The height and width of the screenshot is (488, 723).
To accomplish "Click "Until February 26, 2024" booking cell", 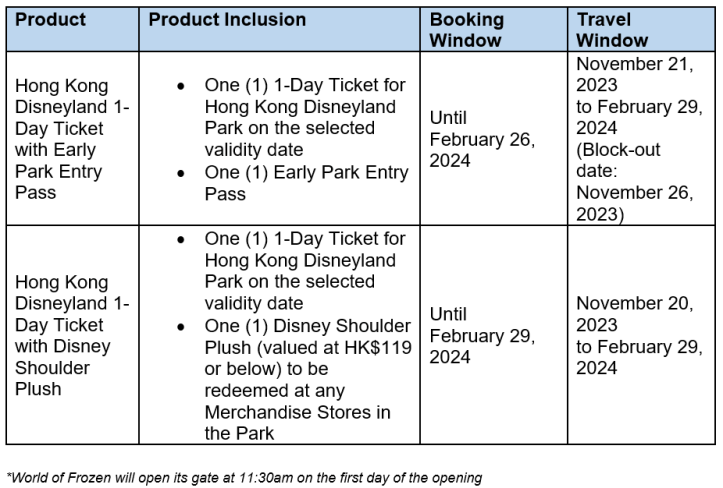I will pos(482,139).
